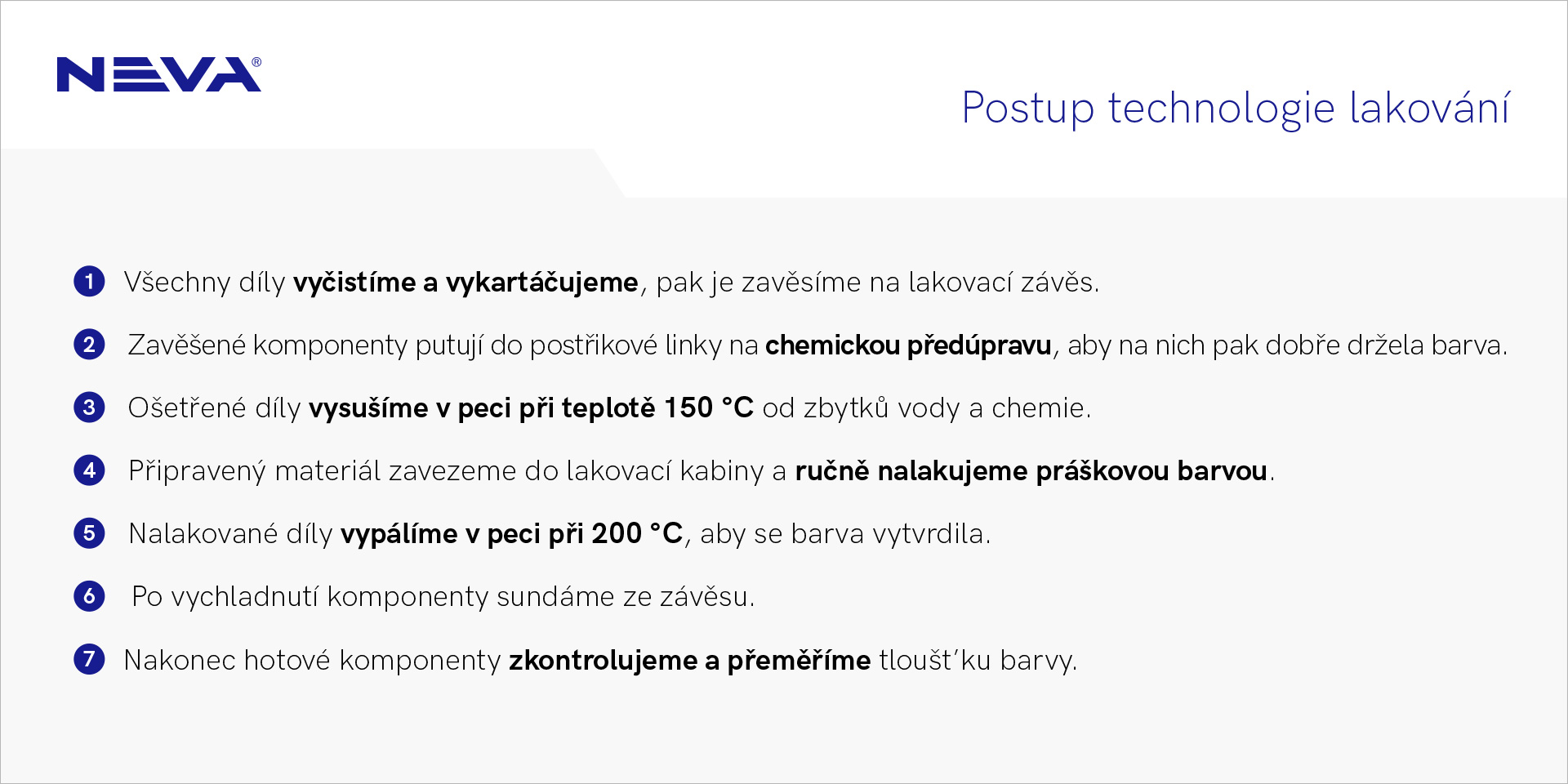Select the number 1 circle icon
This screenshot has width=1568, height=784.
(89, 282)
